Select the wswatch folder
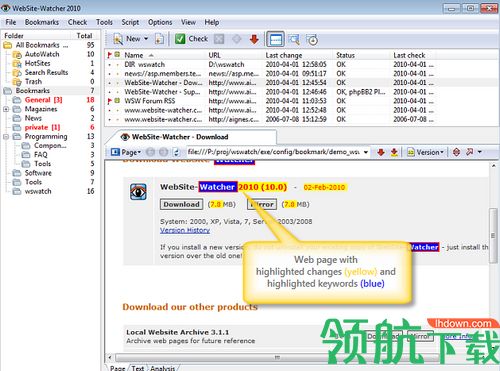Viewport: 500px width, 371px height. tap(38, 191)
